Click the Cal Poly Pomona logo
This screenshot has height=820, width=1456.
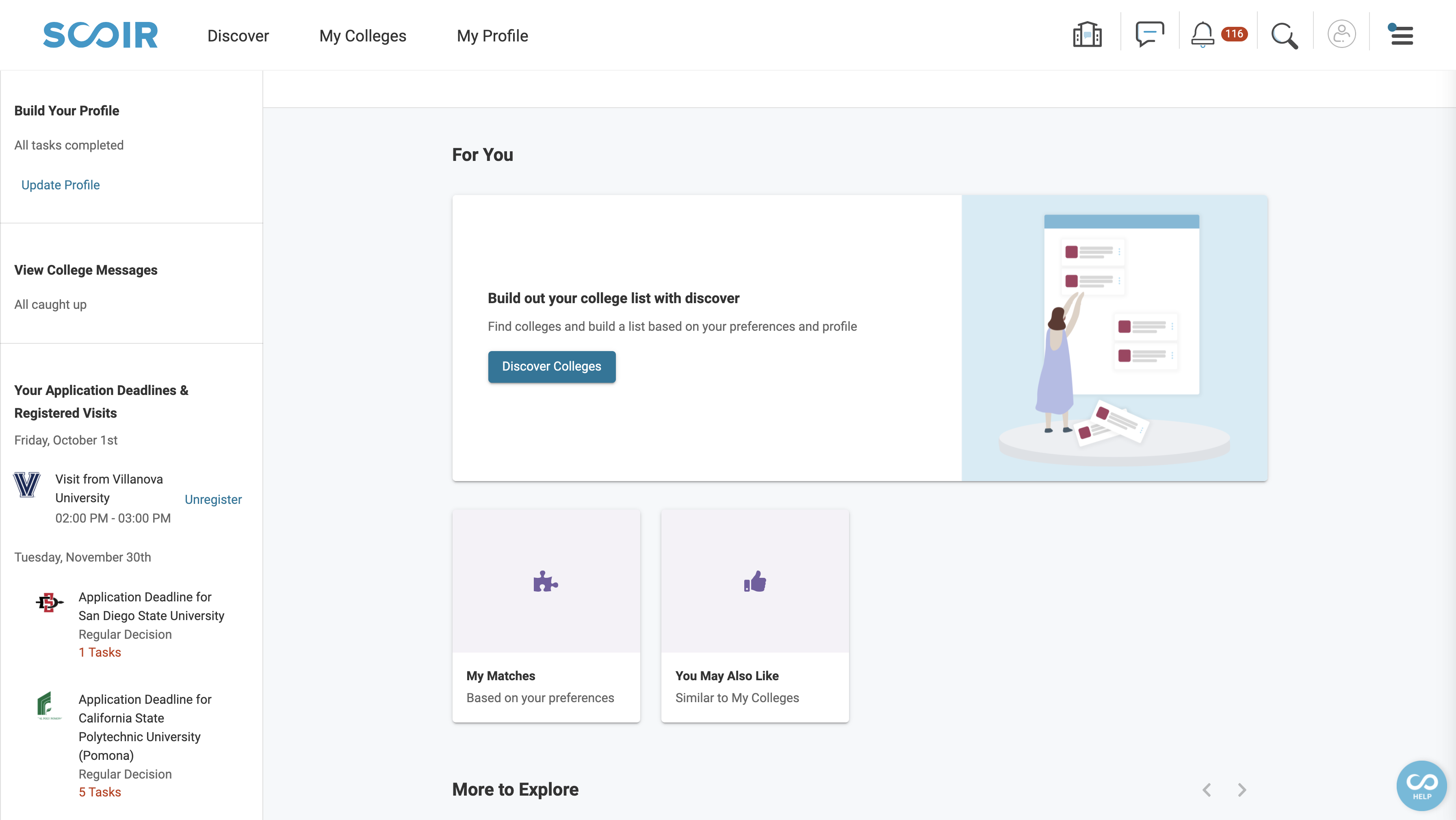click(x=49, y=705)
